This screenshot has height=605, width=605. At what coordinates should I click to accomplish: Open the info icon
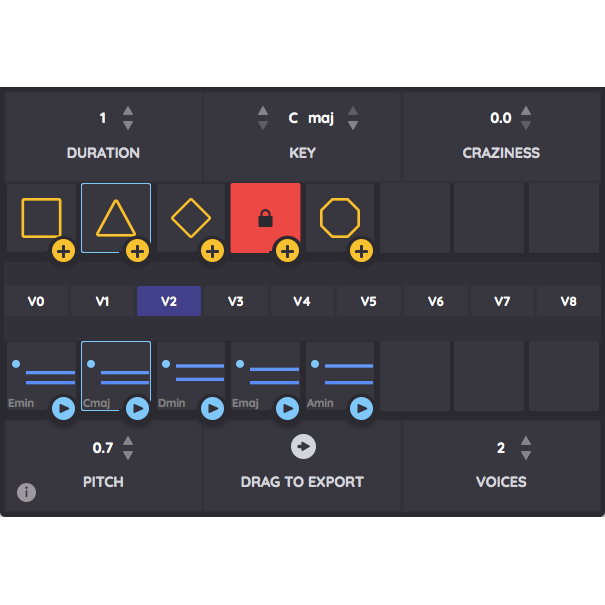pos(27,492)
